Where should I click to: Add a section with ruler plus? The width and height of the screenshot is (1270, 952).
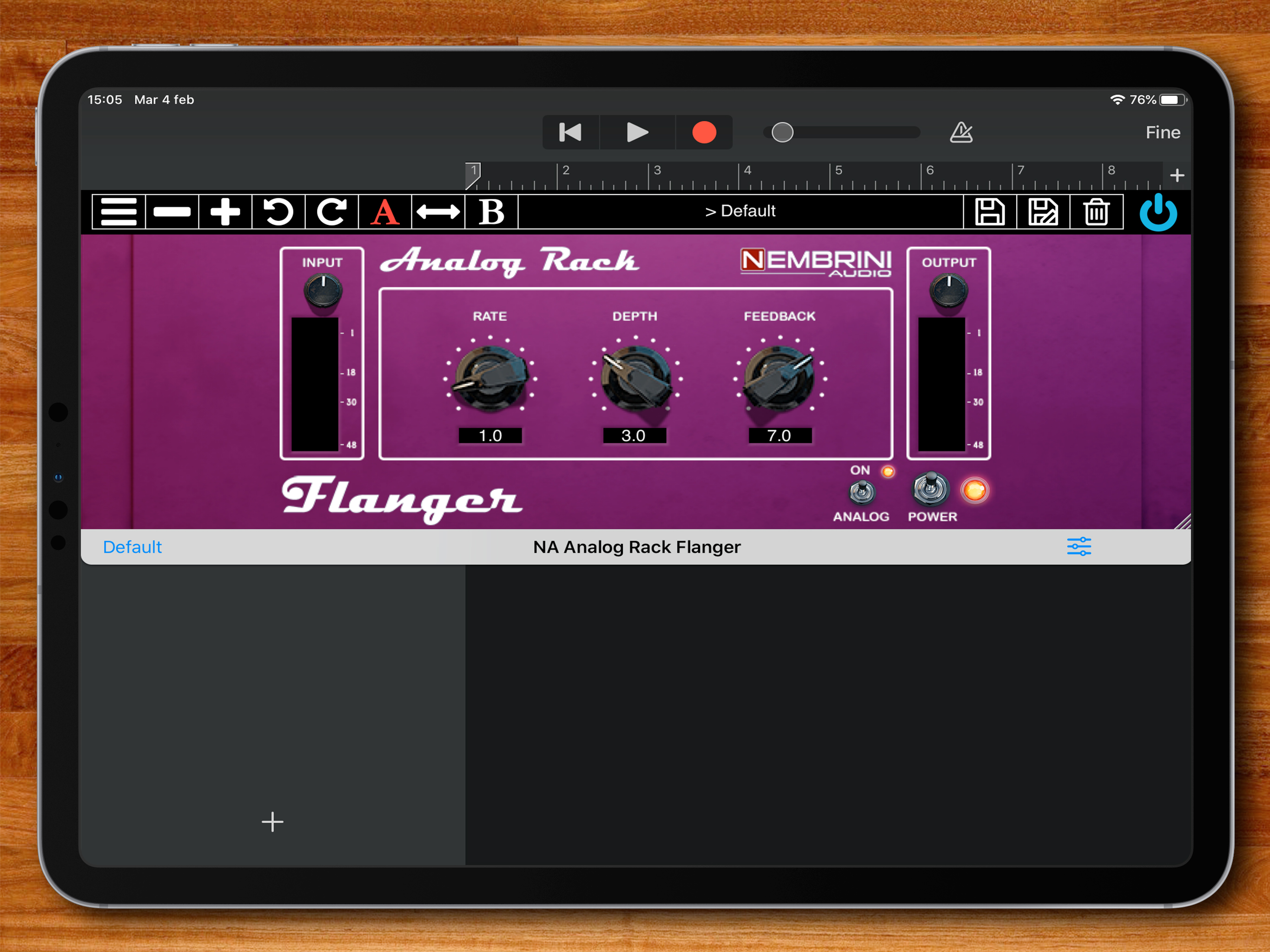tap(1177, 175)
